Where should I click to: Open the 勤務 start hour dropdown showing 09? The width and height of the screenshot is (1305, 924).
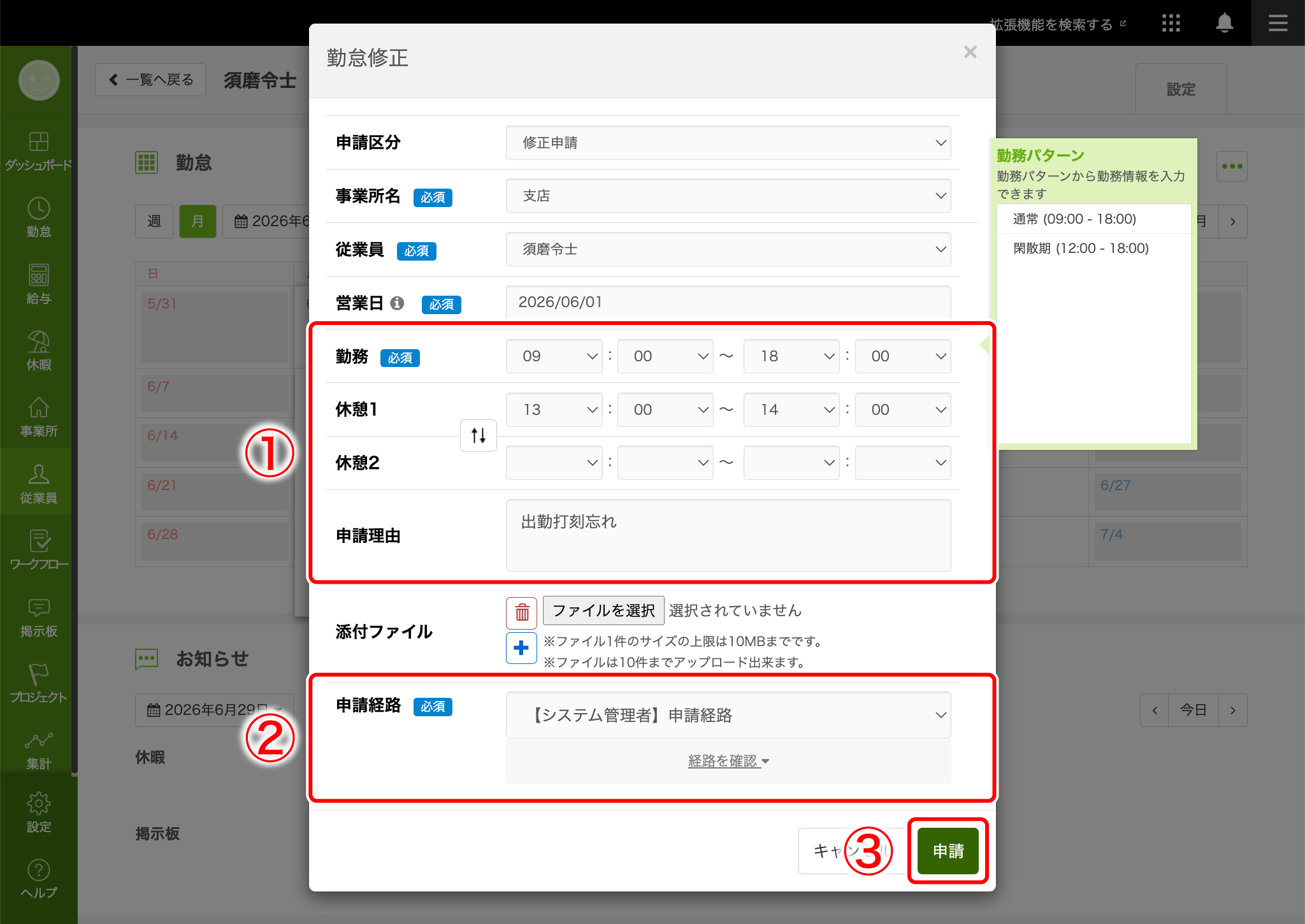click(x=554, y=356)
